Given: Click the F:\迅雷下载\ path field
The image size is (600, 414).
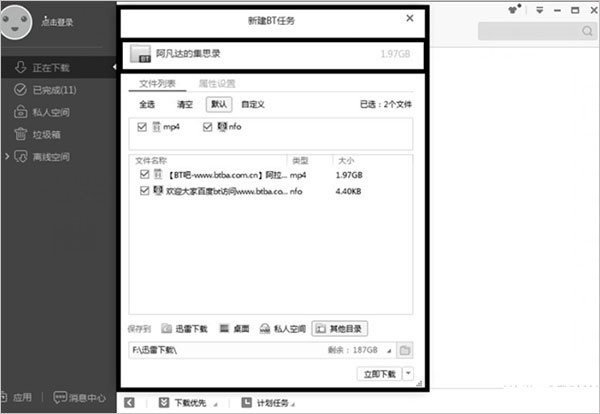Looking at the screenshot, I should click(262, 350).
